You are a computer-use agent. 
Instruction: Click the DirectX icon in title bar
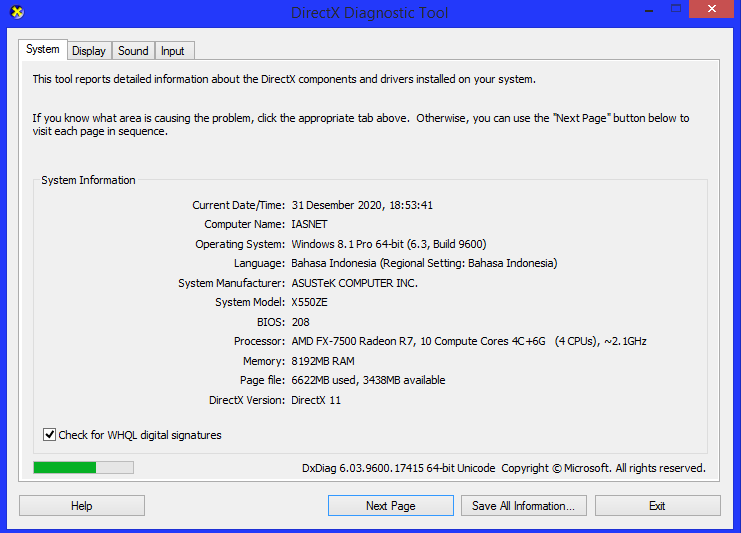point(17,12)
